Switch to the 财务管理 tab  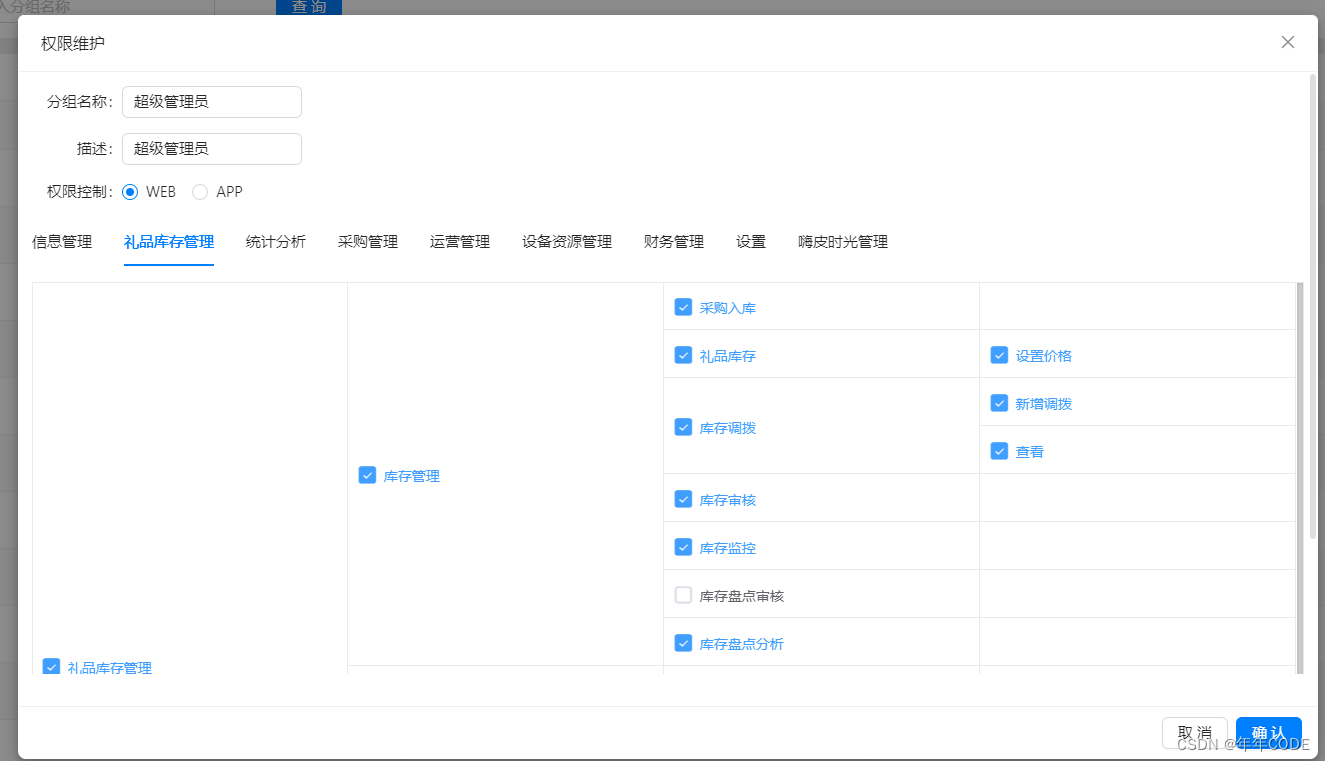[x=673, y=241]
